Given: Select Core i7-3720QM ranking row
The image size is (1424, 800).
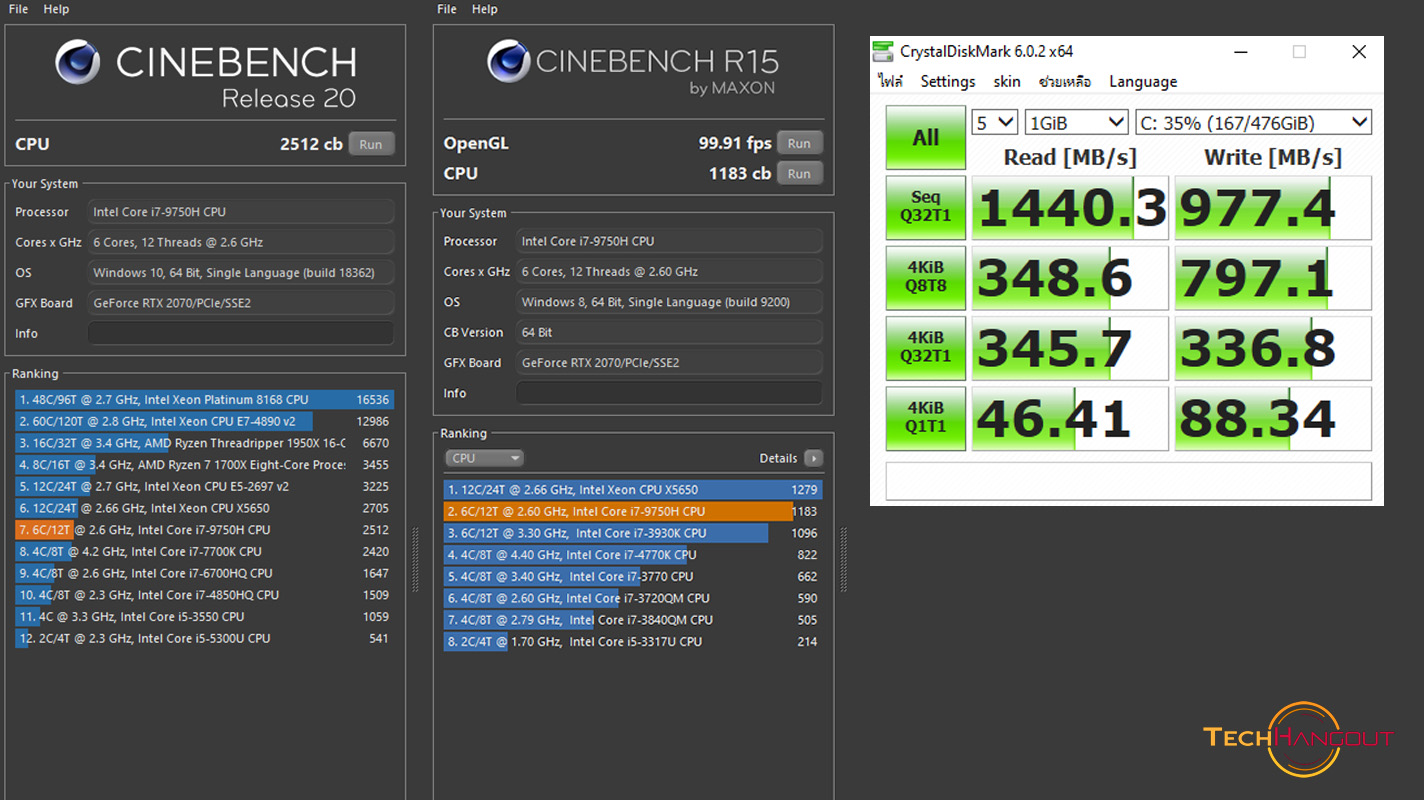Looking at the screenshot, I should coord(633,598).
